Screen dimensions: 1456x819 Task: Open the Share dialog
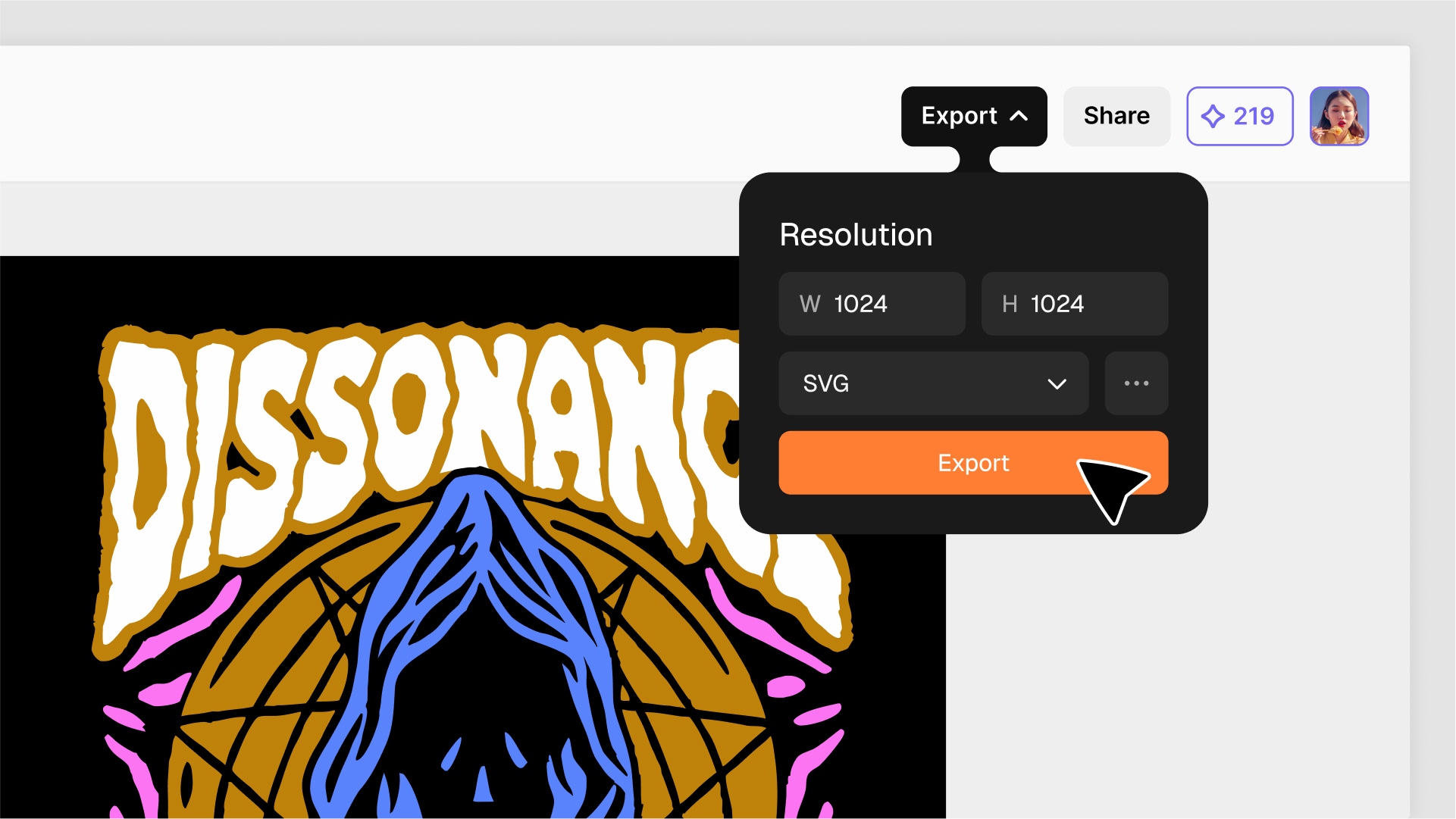point(1116,116)
